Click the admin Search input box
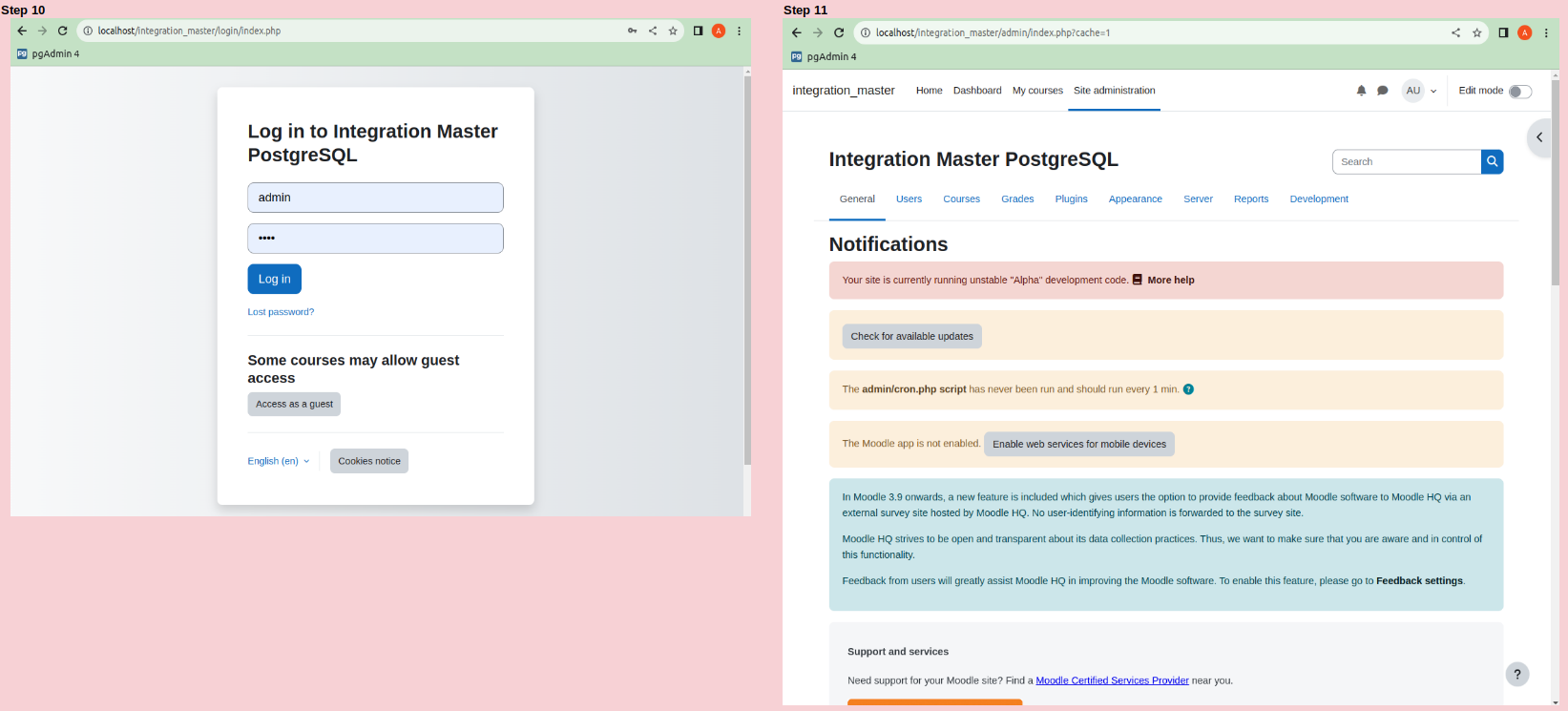 1407,161
